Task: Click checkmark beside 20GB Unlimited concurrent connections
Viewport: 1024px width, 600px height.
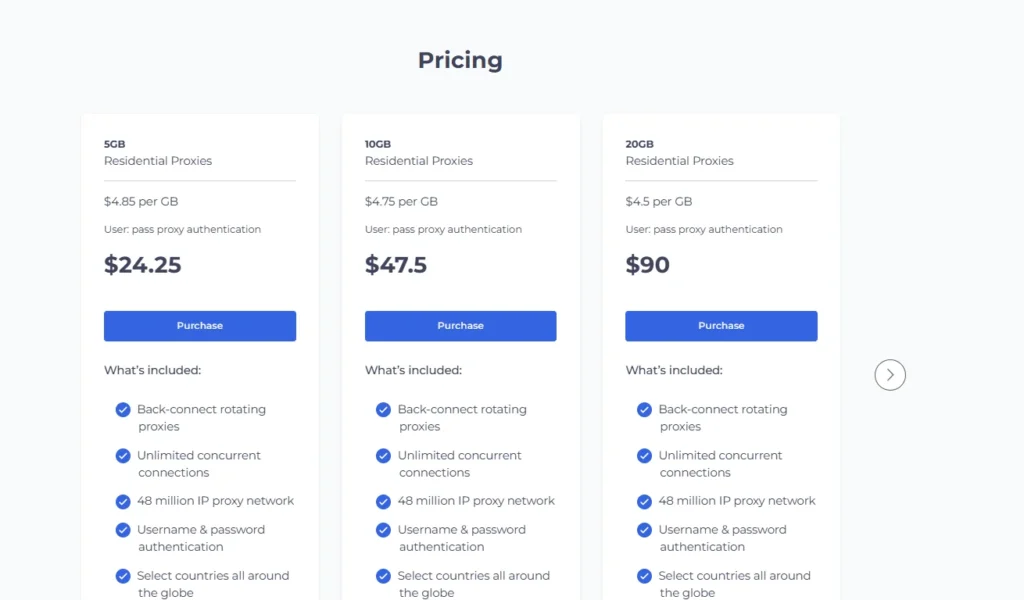Action: pyautogui.click(x=644, y=456)
